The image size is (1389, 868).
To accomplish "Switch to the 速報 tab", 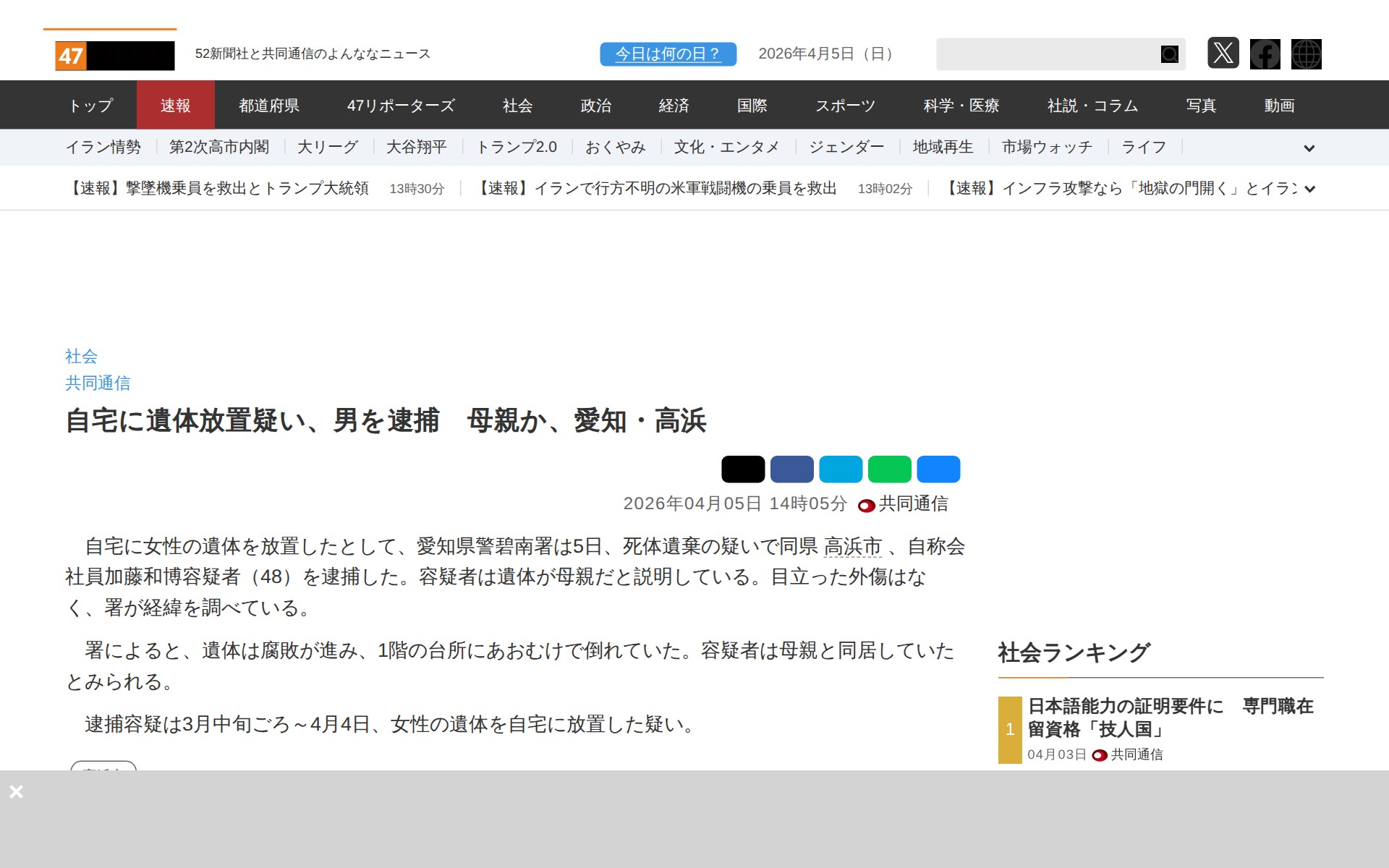I will (x=176, y=105).
